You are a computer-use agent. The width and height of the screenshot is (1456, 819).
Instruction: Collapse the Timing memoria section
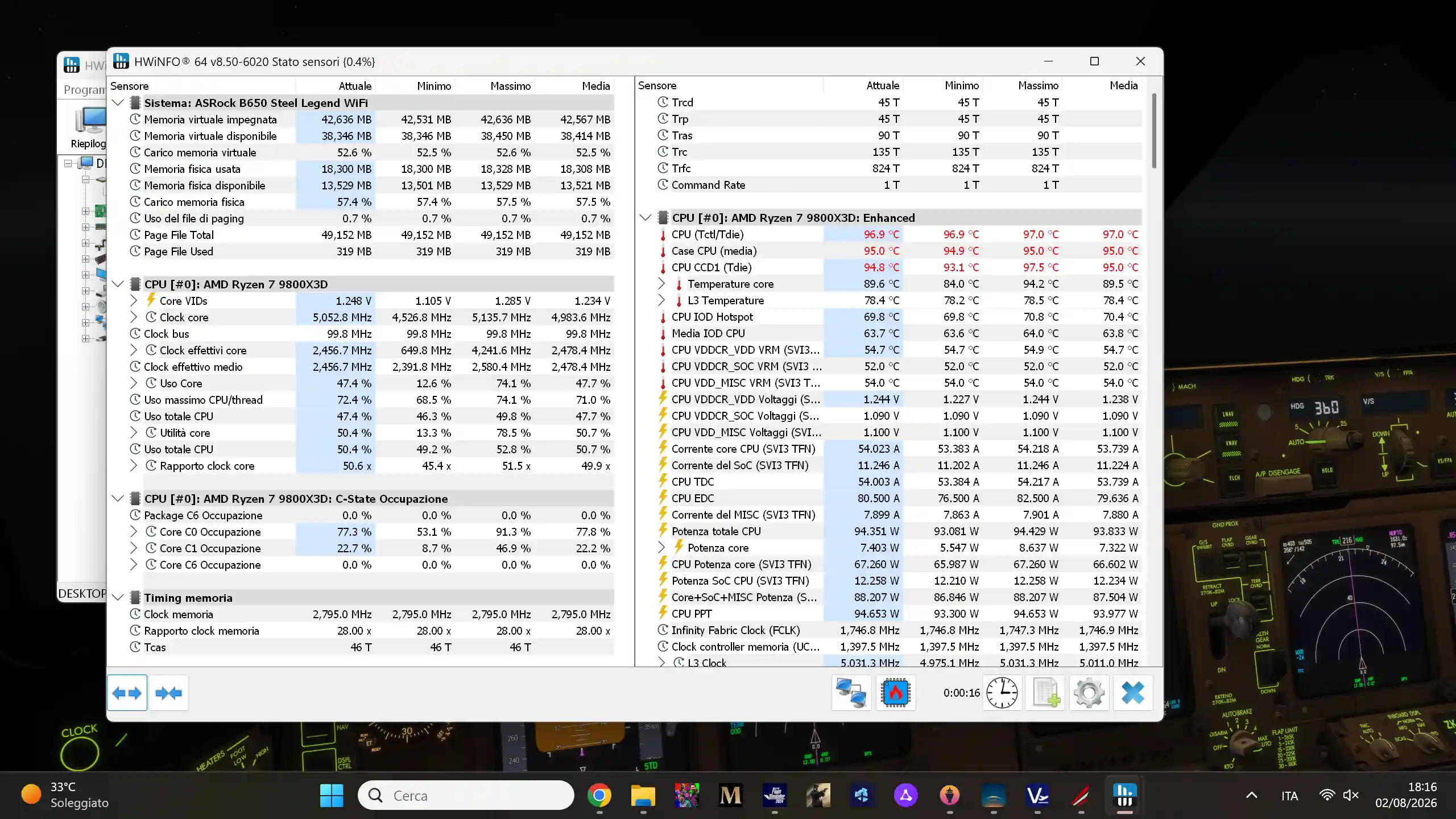click(118, 598)
